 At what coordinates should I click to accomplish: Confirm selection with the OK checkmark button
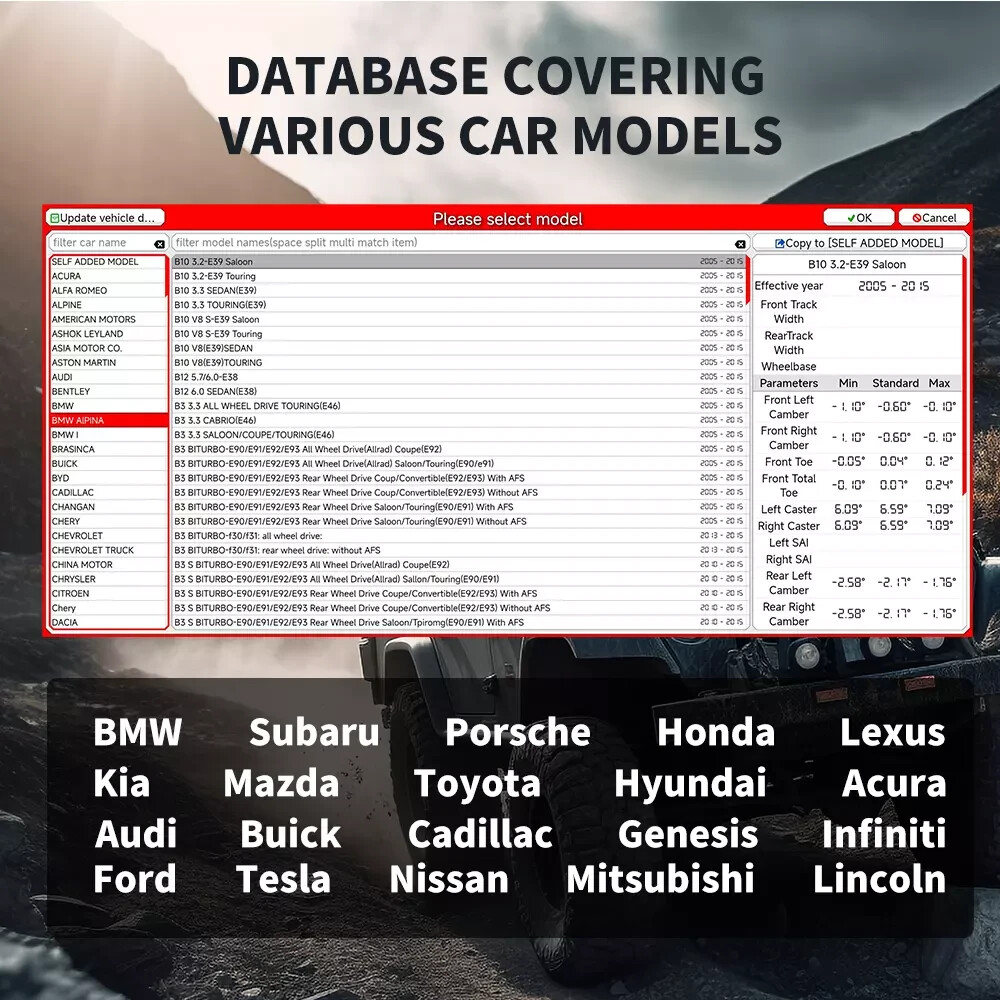[x=859, y=218]
